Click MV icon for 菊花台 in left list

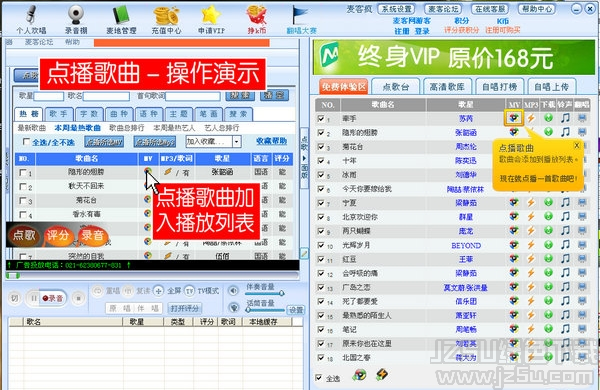[x=147, y=199]
